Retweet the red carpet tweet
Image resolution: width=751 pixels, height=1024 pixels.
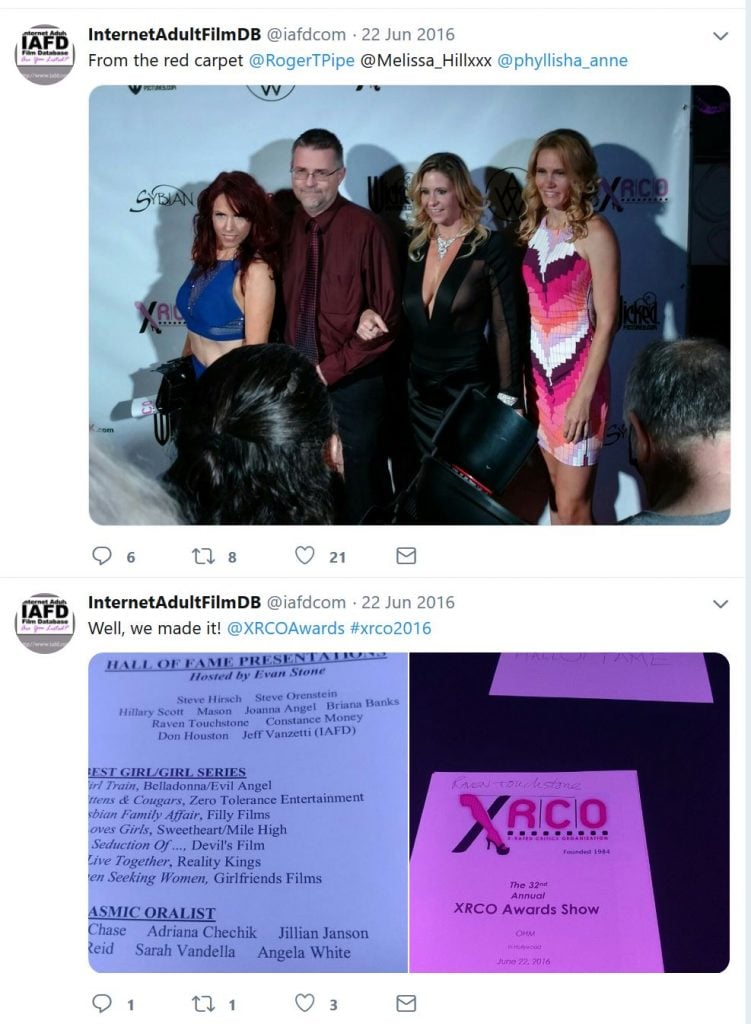tap(202, 556)
